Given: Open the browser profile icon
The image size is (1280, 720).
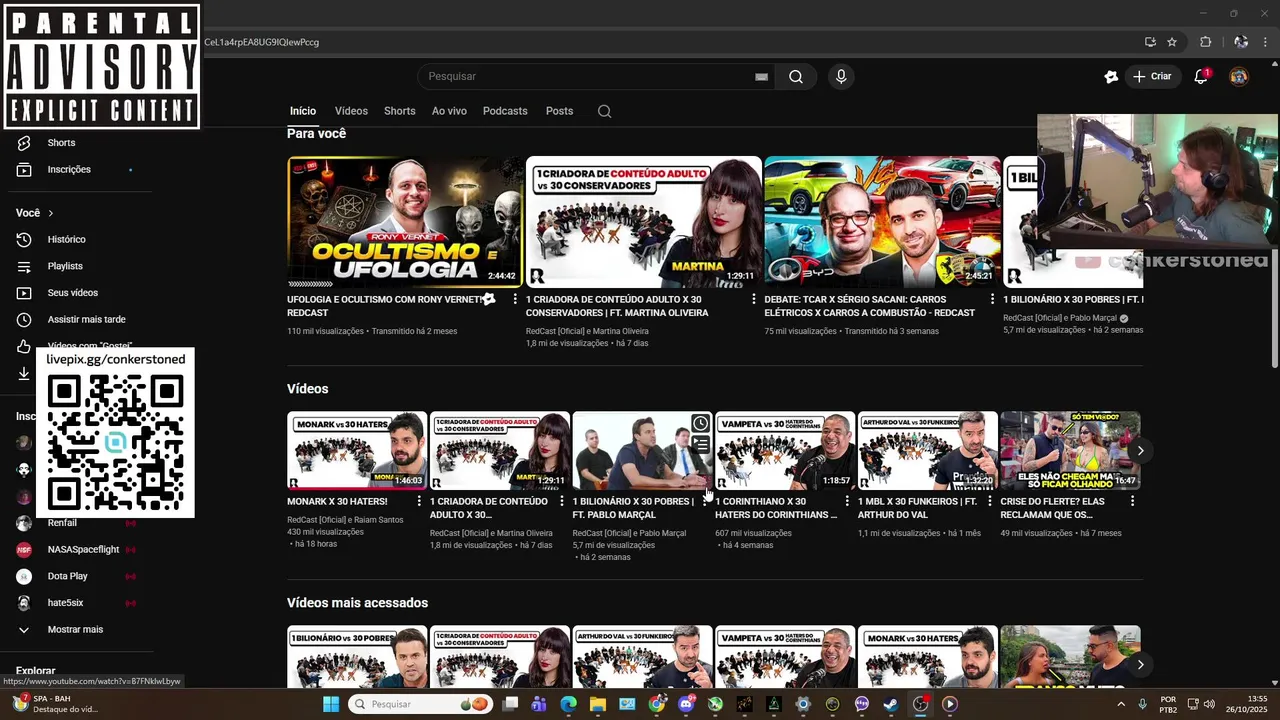Looking at the screenshot, I should [1241, 42].
